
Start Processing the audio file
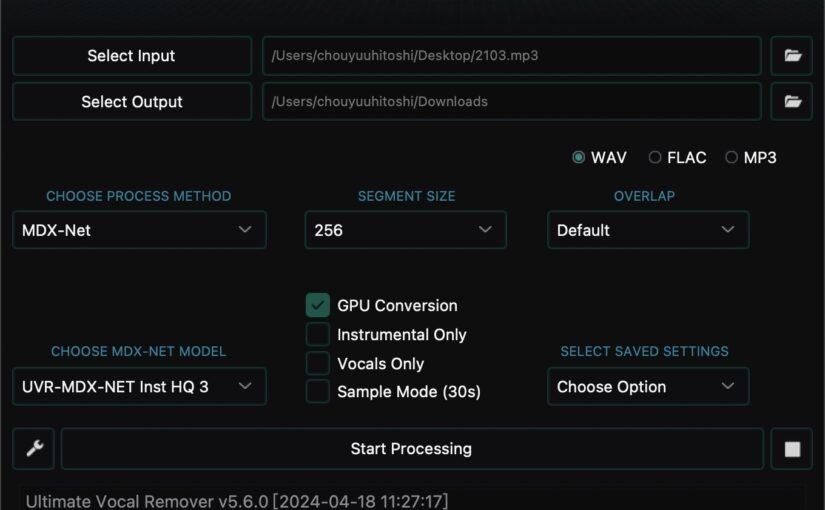(x=411, y=449)
